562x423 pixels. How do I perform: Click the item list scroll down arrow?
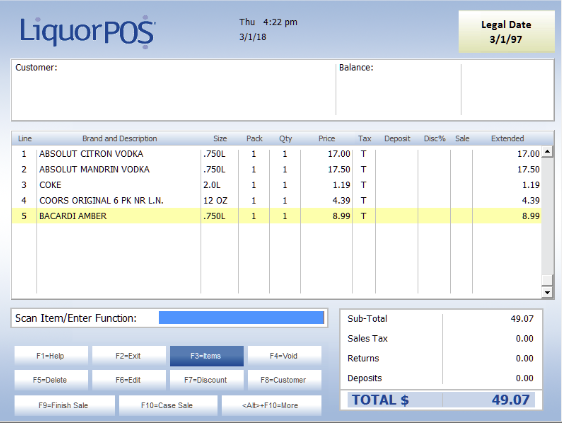[x=547, y=293]
